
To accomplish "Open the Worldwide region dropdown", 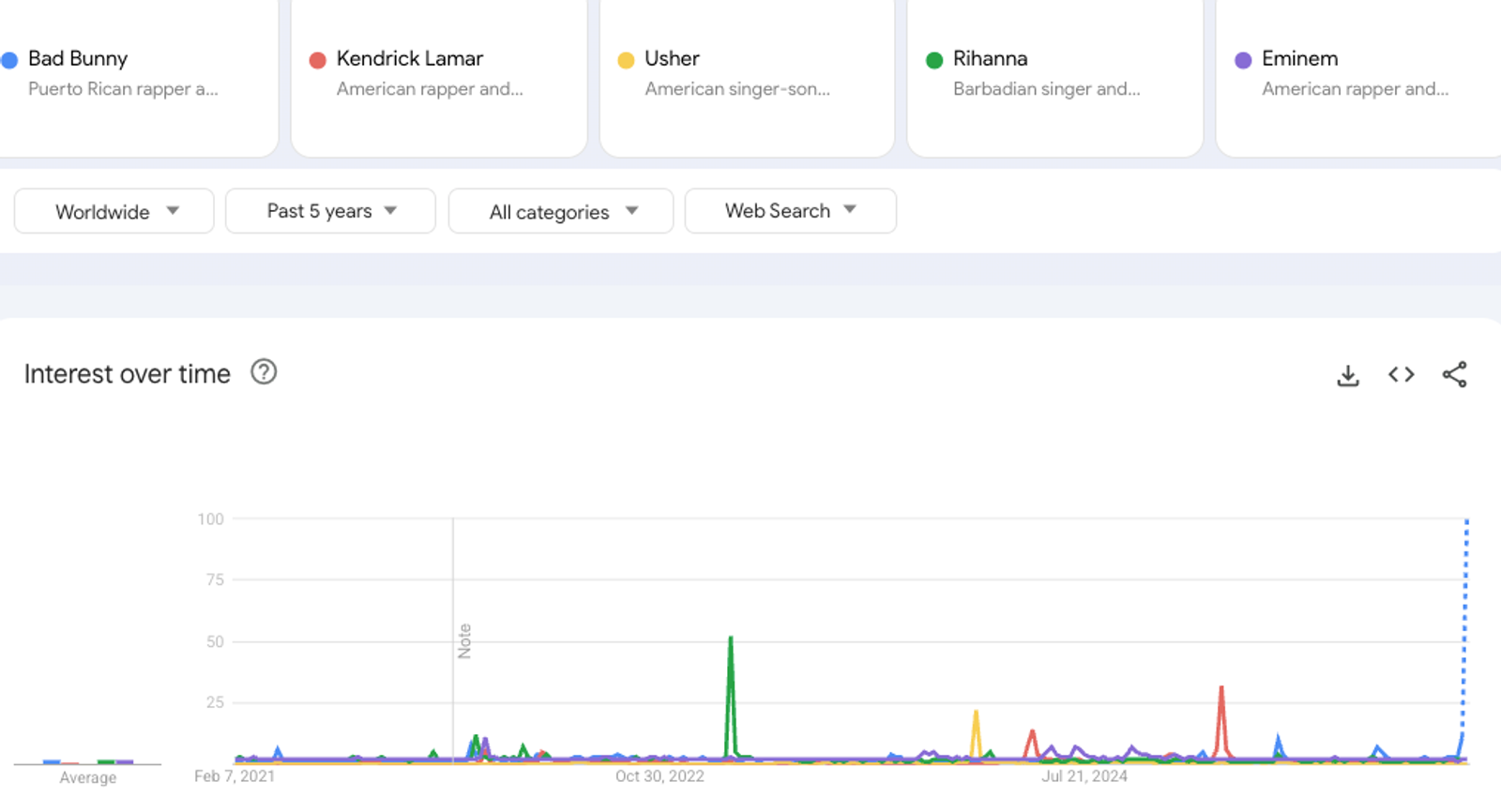I will tap(114, 211).
